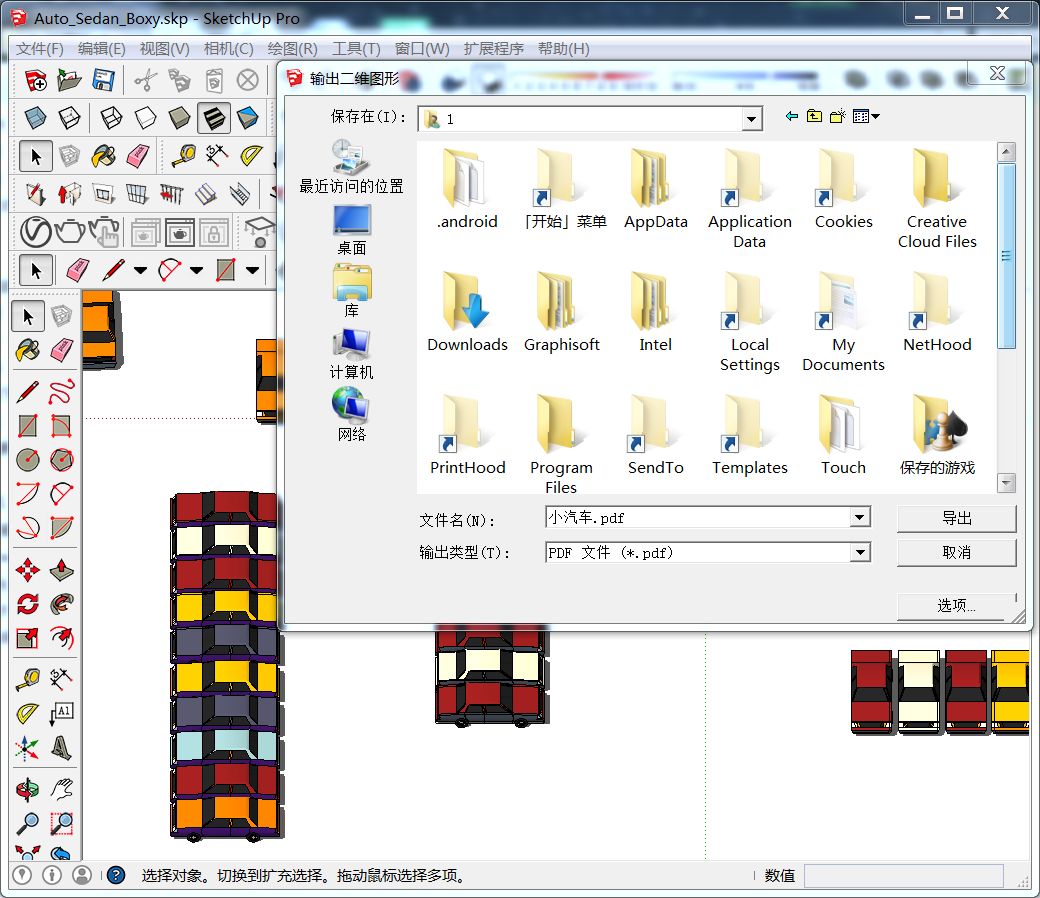Open the 相机(C) menu

pyautogui.click(x=228, y=48)
